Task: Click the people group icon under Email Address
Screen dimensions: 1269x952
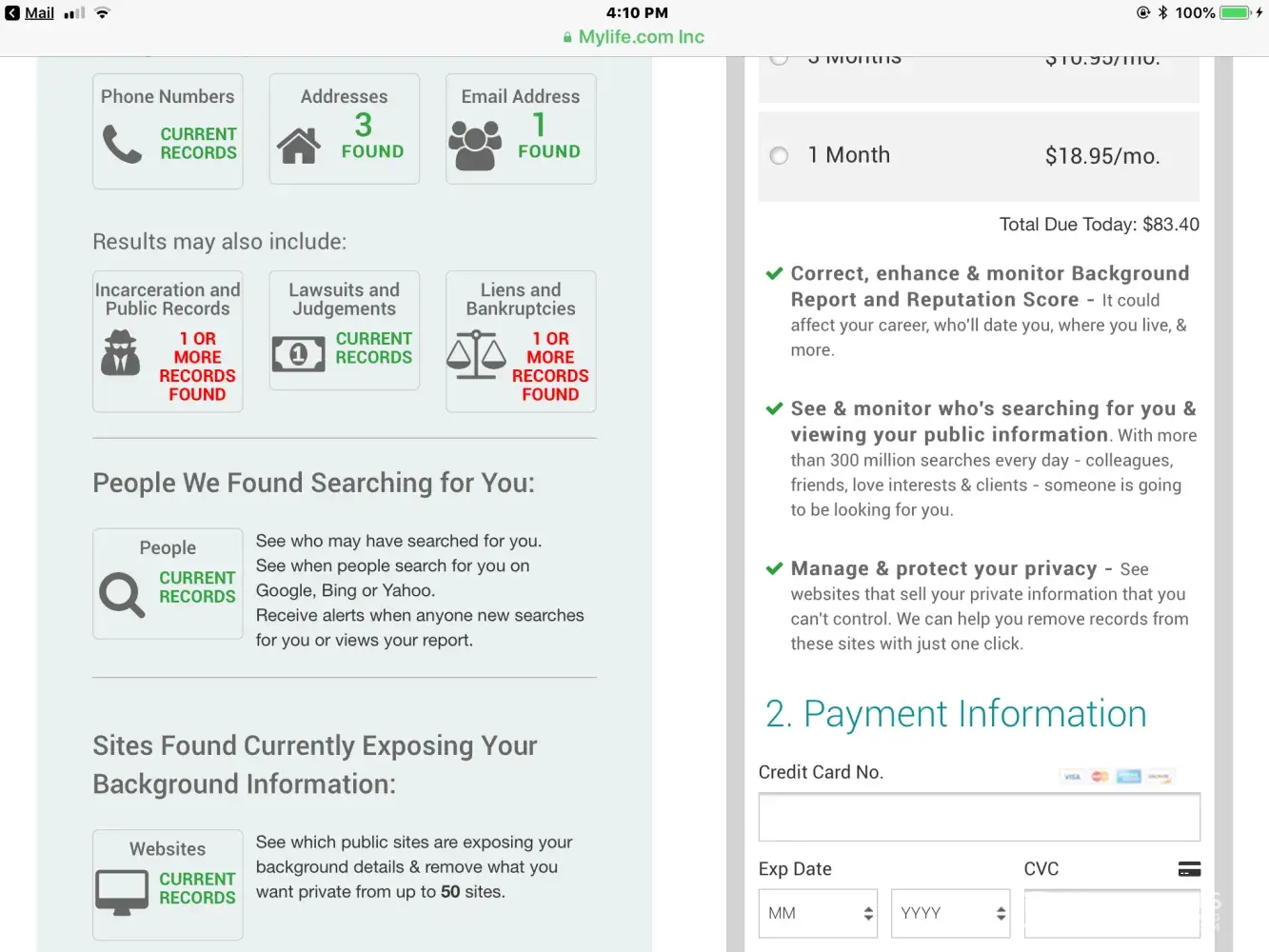Action: [475, 146]
